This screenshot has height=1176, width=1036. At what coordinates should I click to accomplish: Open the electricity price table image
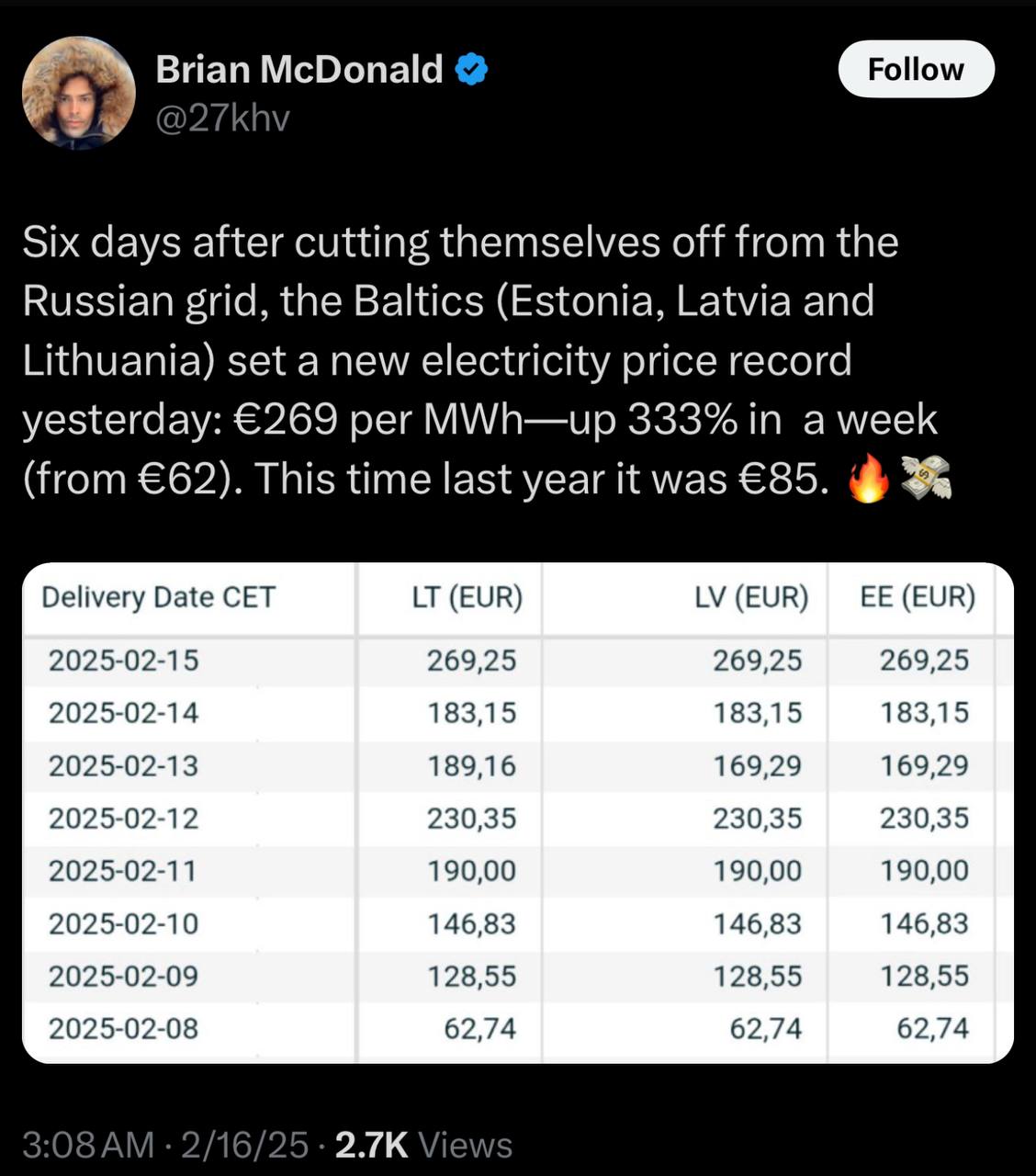[518, 813]
